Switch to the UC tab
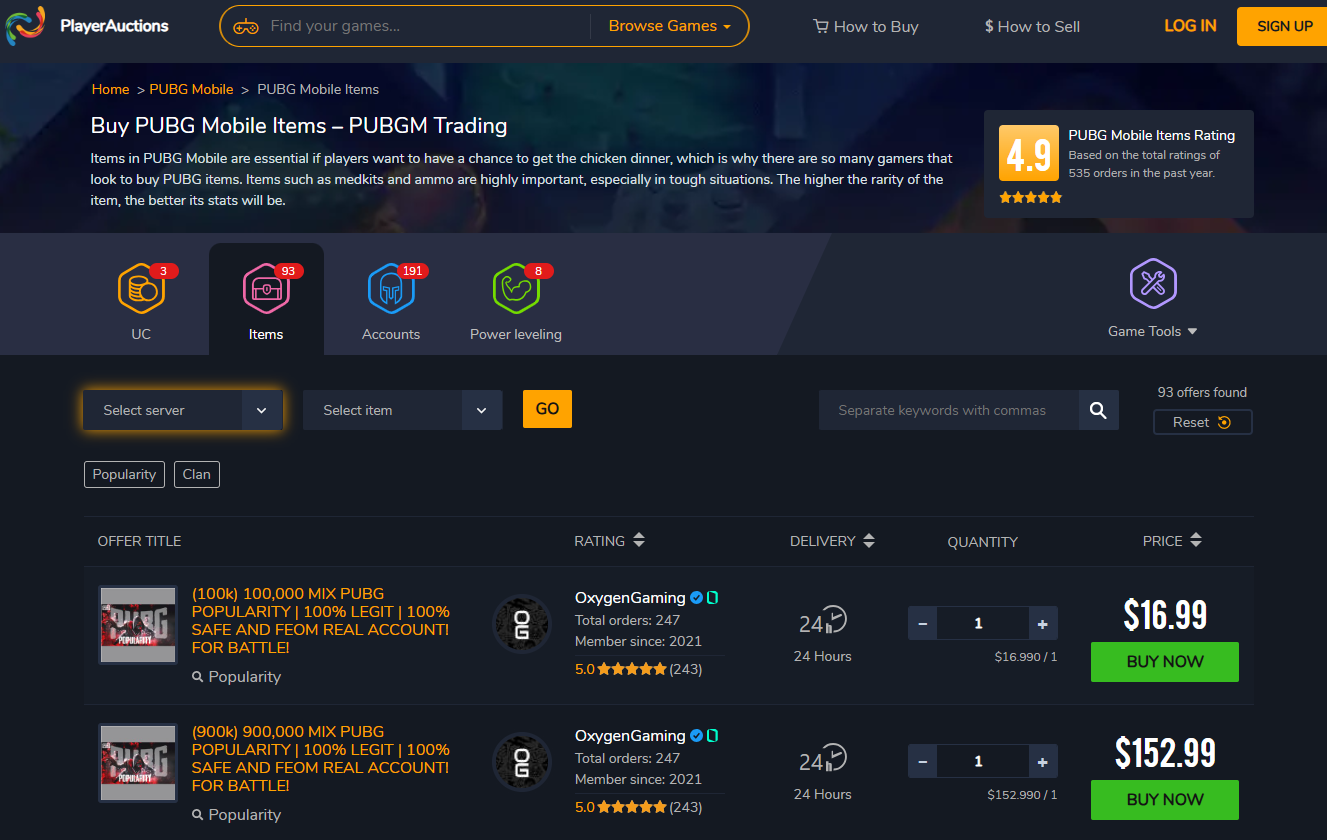 point(141,298)
